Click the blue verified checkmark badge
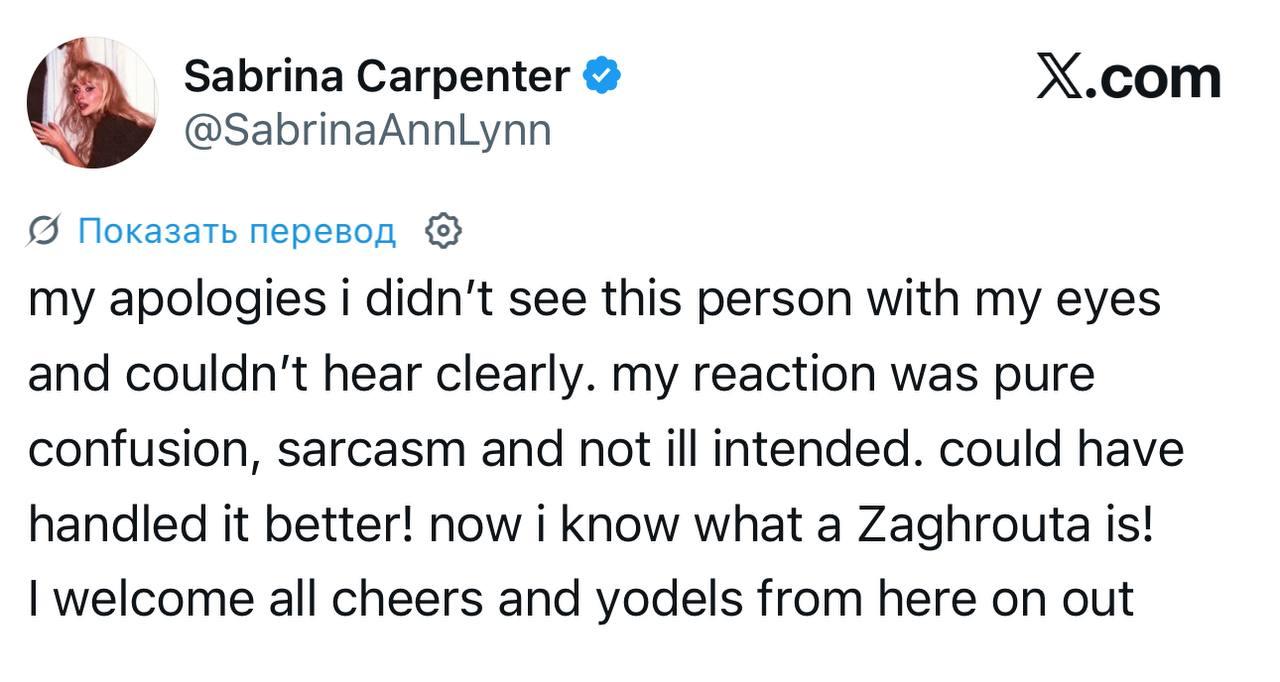This screenshot has height=682, width=1280. (603, 76)
